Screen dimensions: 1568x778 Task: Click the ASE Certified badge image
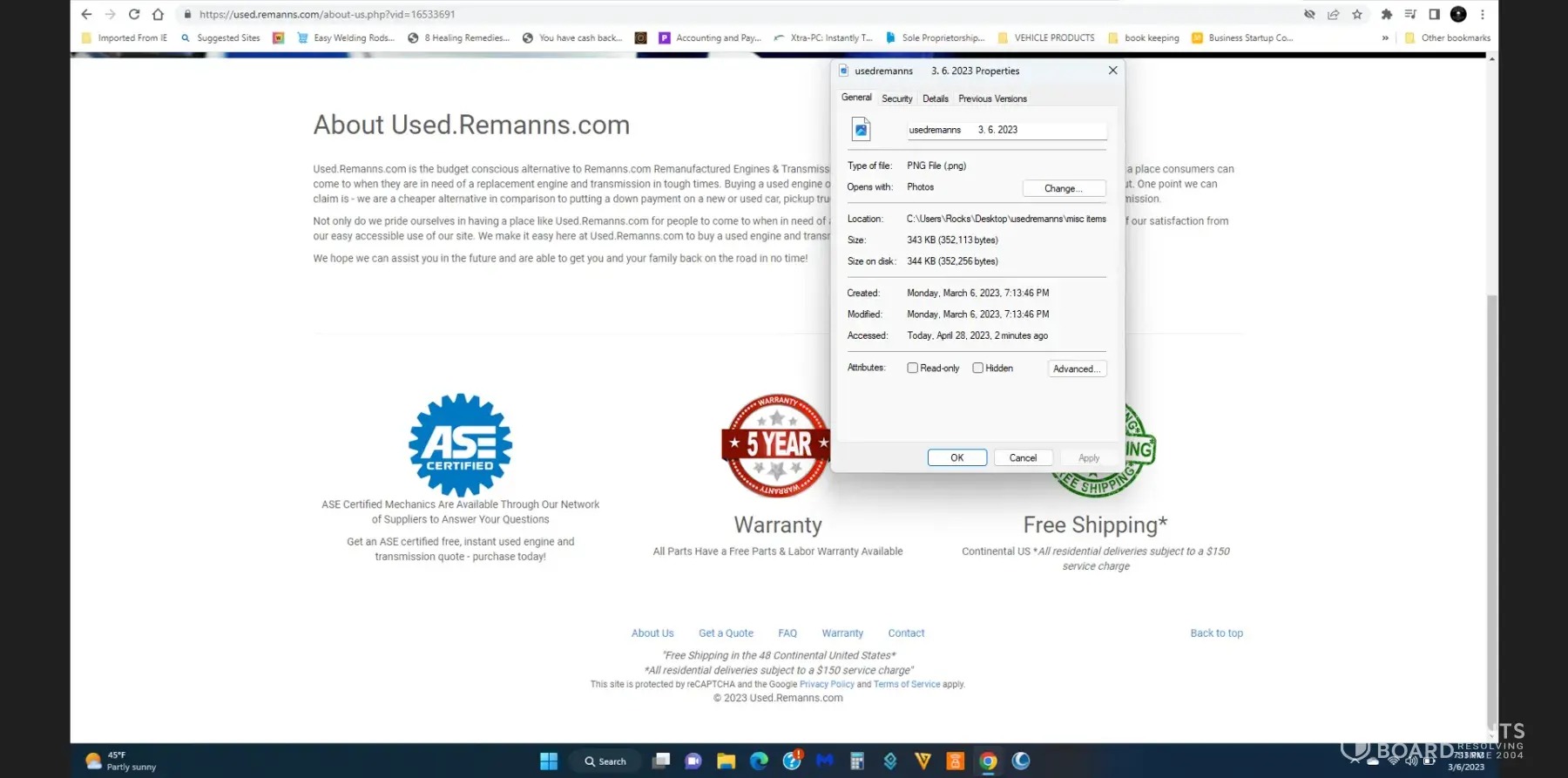click(461, 444)
